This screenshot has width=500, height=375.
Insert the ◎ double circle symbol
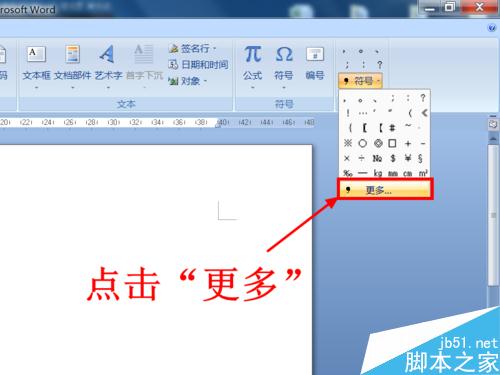[378, 143]
